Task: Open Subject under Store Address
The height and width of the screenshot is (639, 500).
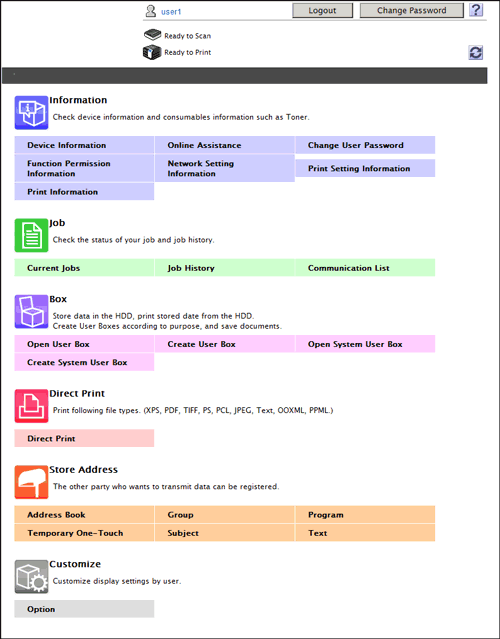Action: pyautogui.click(x=225, y=533)
